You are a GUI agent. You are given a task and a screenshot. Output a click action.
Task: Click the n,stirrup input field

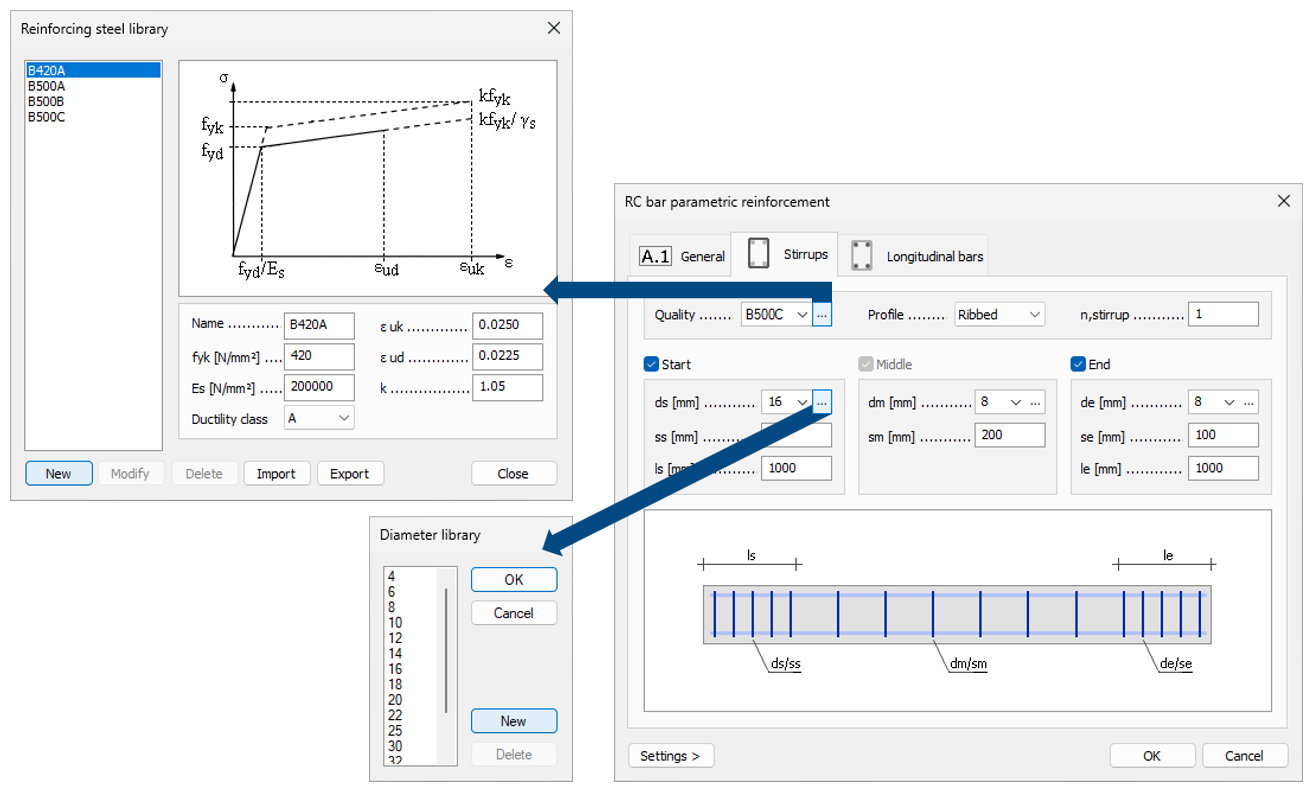pos(1223,314)
